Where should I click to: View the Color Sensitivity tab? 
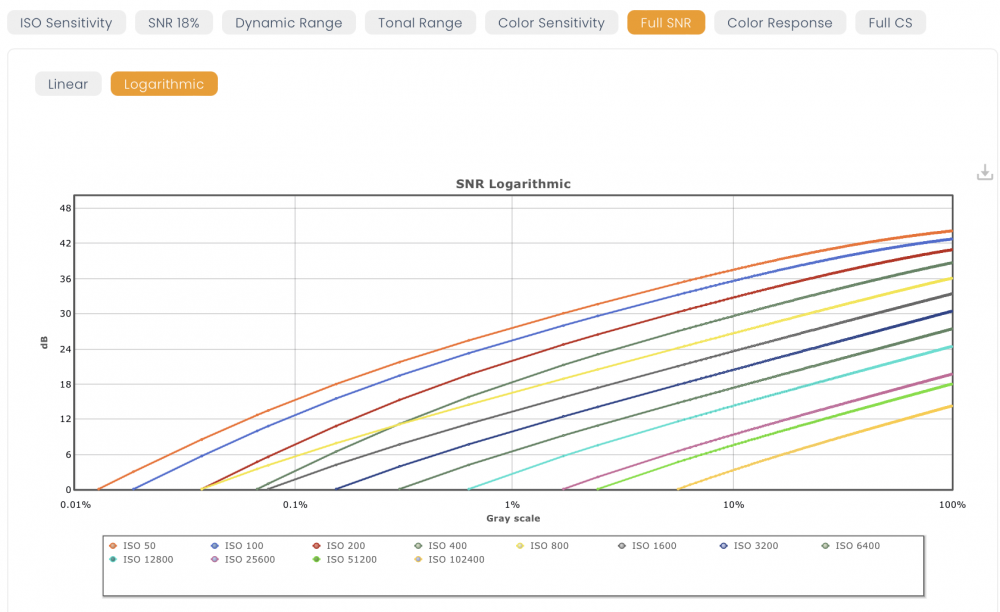(551, 23)
